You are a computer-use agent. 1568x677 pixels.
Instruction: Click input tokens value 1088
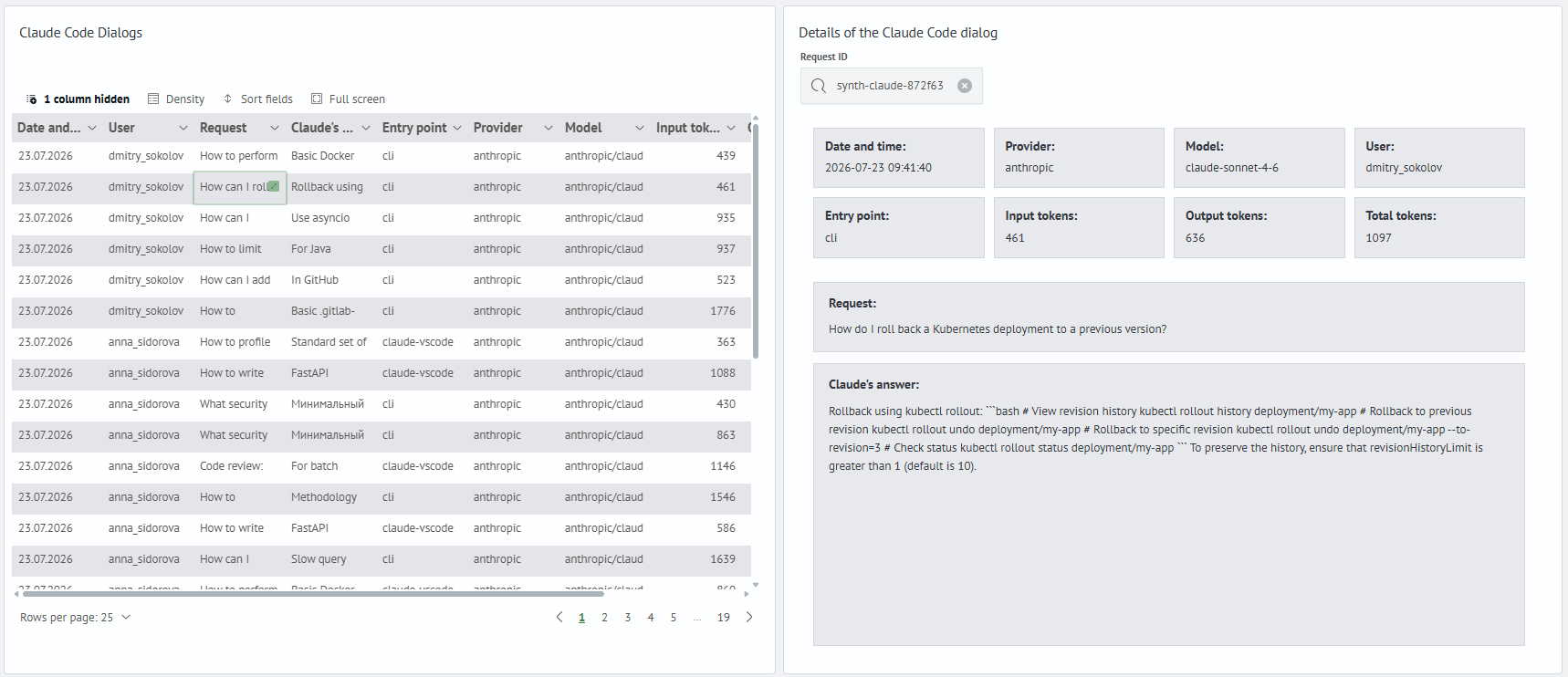tap(723, 373)
